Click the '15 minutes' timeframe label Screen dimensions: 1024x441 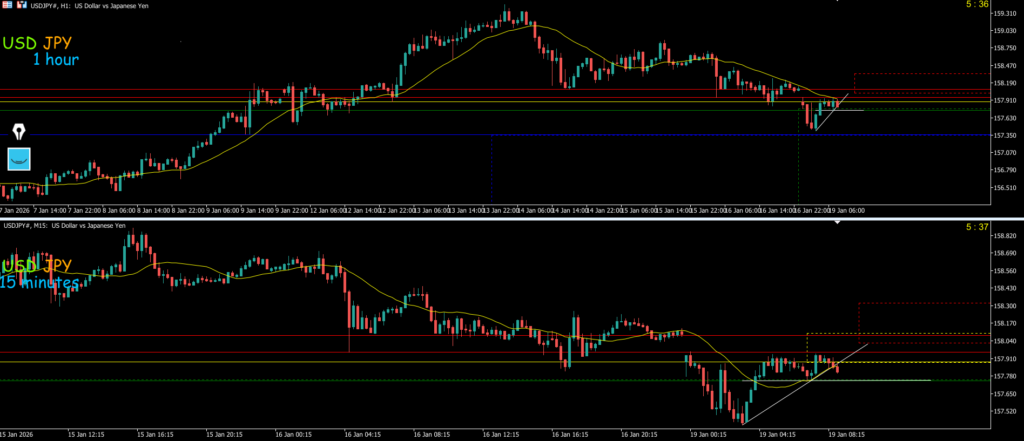41,283
